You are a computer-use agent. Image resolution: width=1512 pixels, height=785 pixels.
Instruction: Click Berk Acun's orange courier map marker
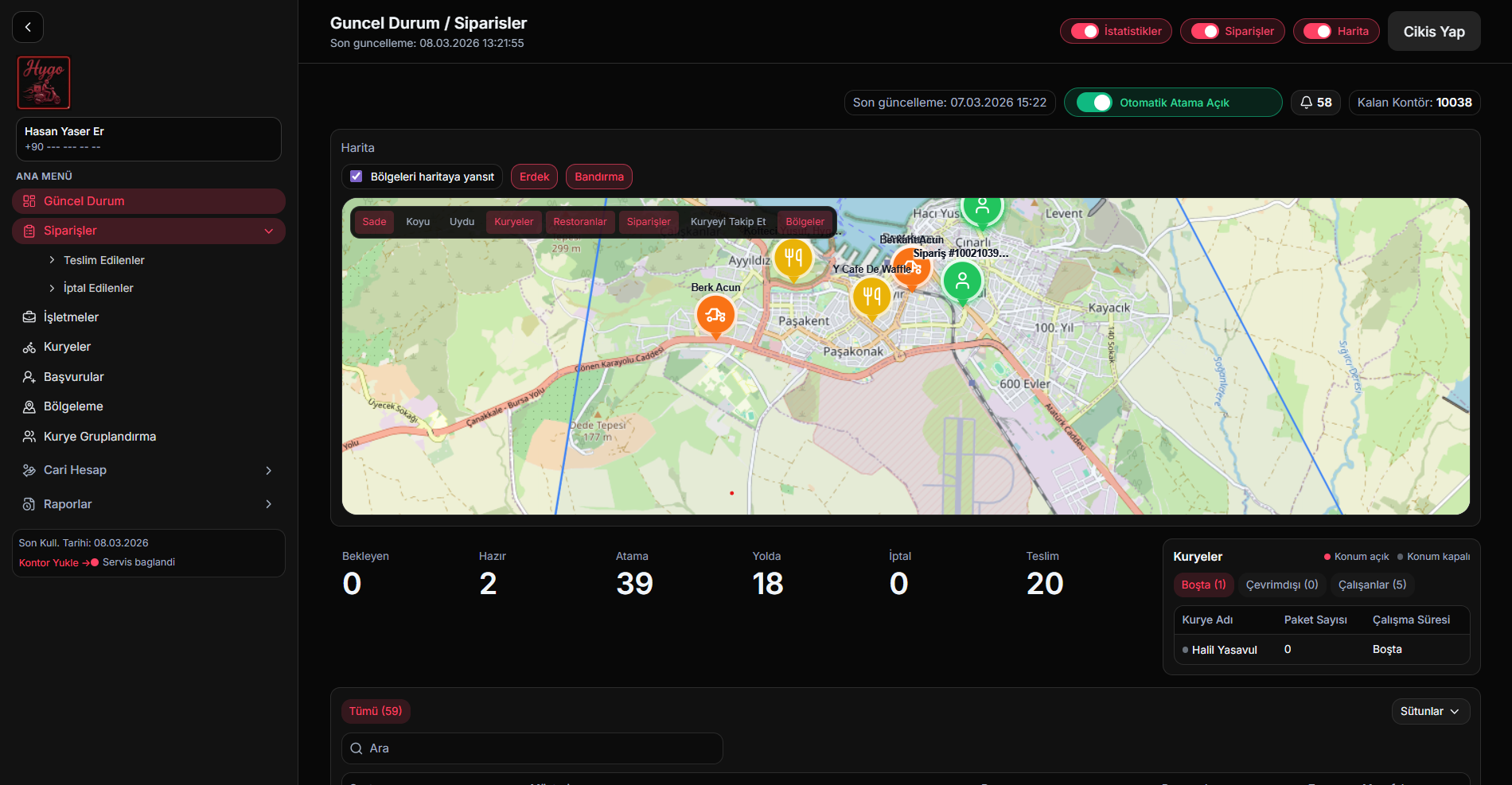pos(715,315)
